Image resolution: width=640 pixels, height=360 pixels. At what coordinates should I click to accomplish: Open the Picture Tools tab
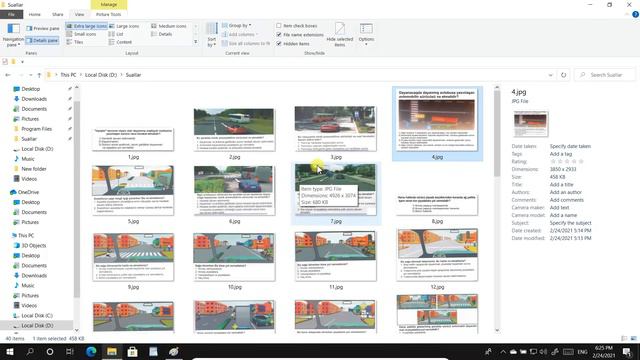(109, 14)
